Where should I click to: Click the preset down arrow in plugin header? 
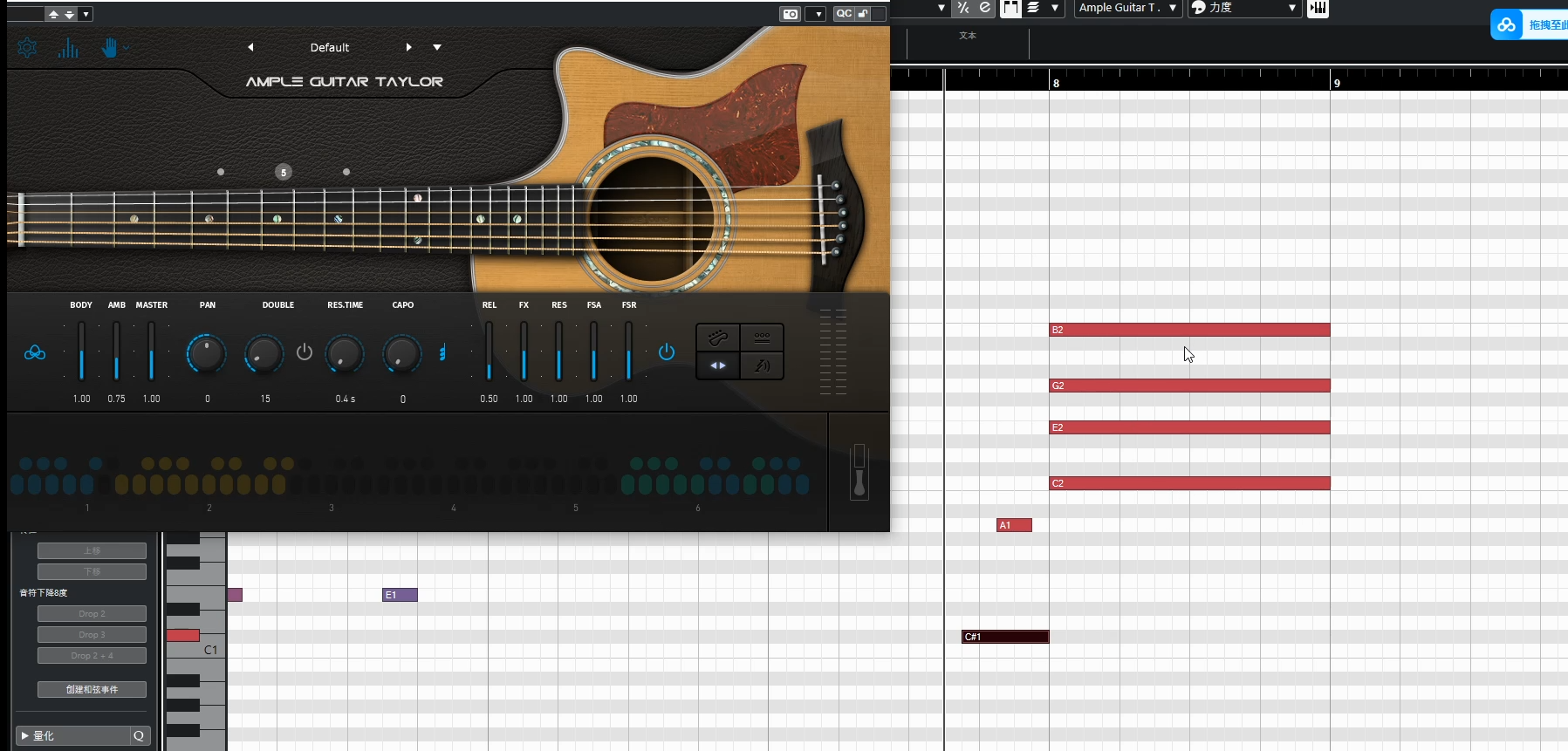coord(70,14)
